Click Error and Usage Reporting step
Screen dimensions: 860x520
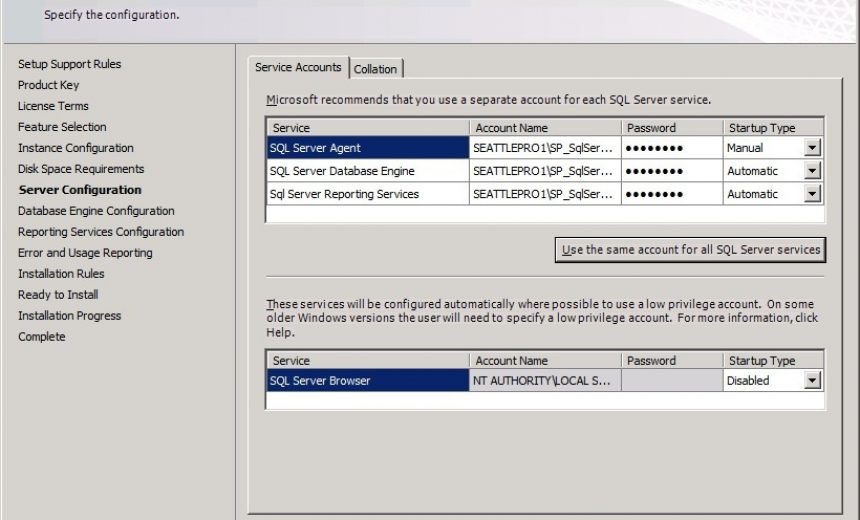coord(85,252)
